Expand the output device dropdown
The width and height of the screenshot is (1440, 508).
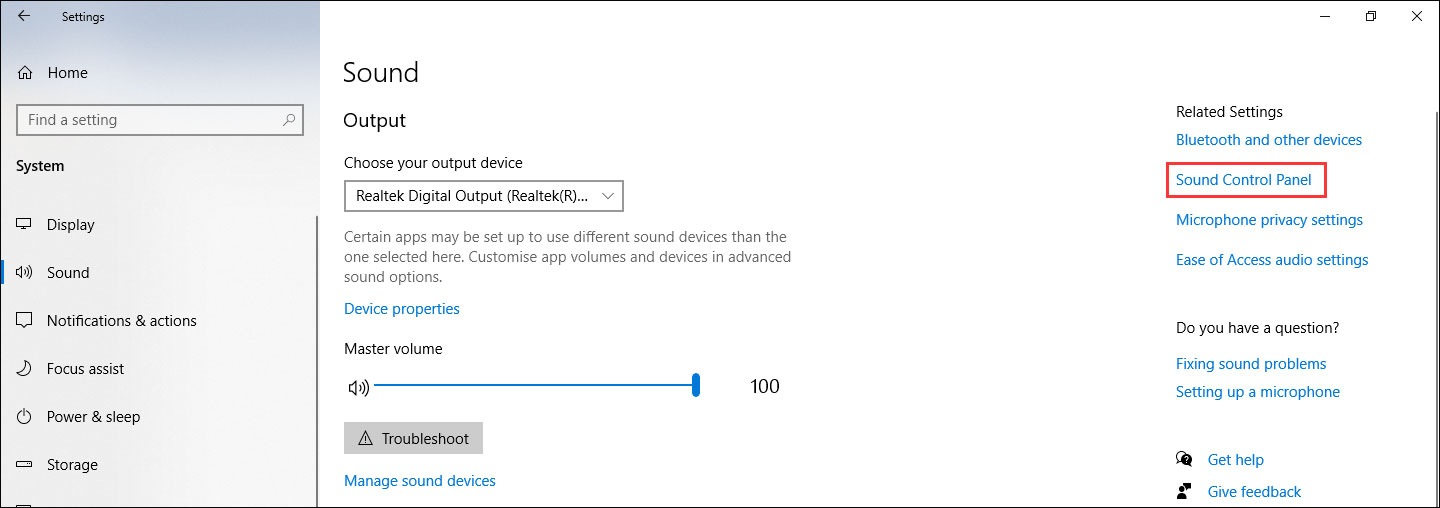pyautogui.click(x=483, y=196)
